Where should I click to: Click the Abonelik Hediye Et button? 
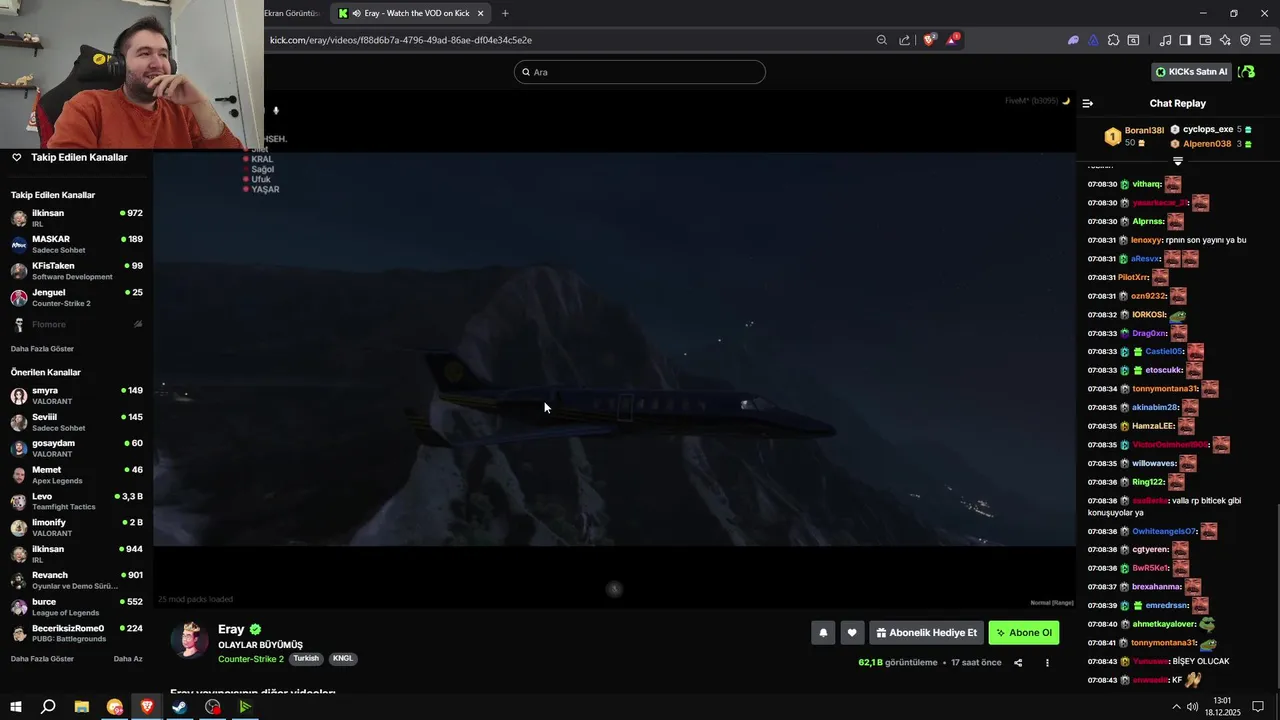(x=926, y=633)
